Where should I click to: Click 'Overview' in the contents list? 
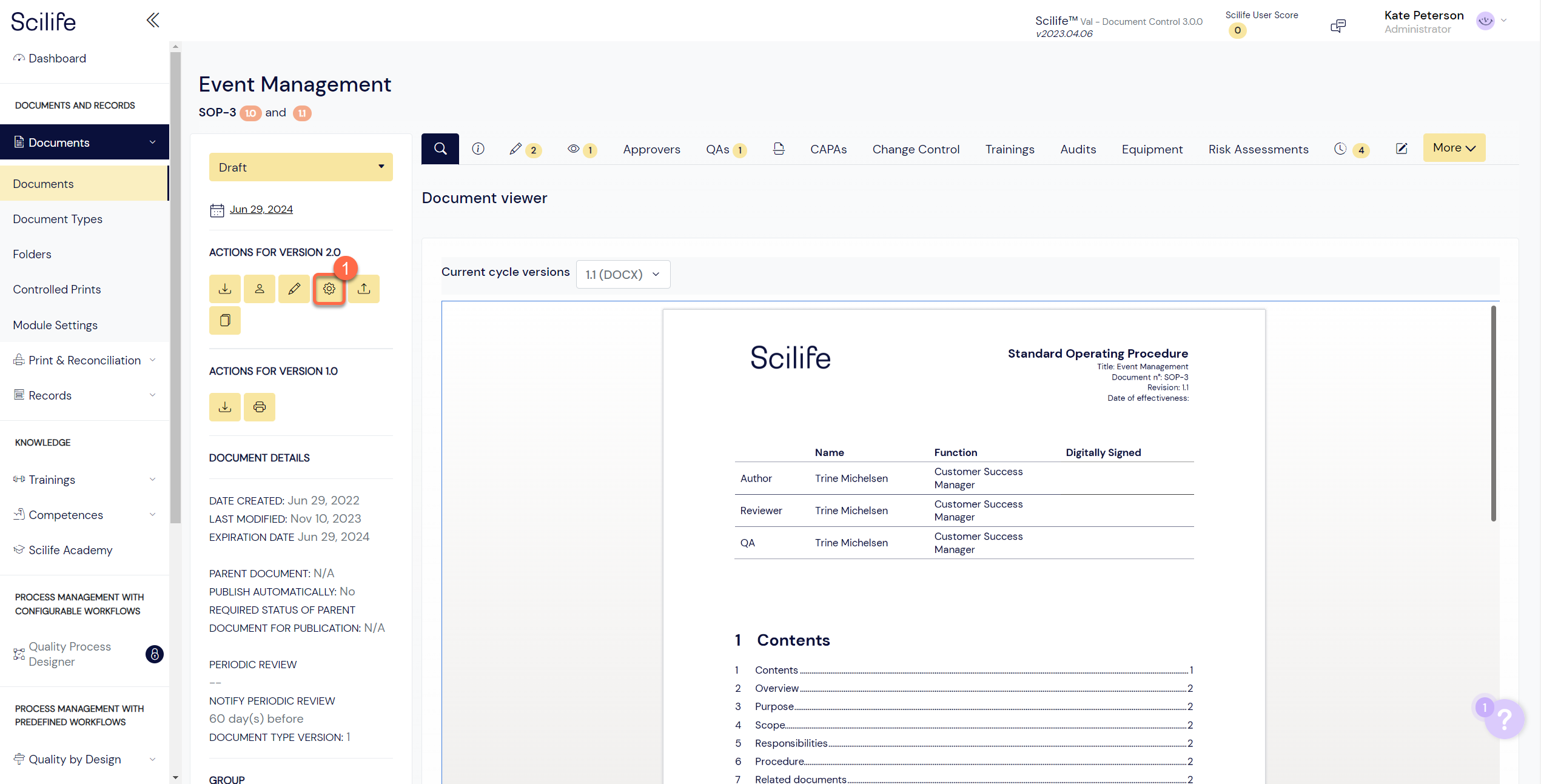pyautogui.click(x=776, y=688)
